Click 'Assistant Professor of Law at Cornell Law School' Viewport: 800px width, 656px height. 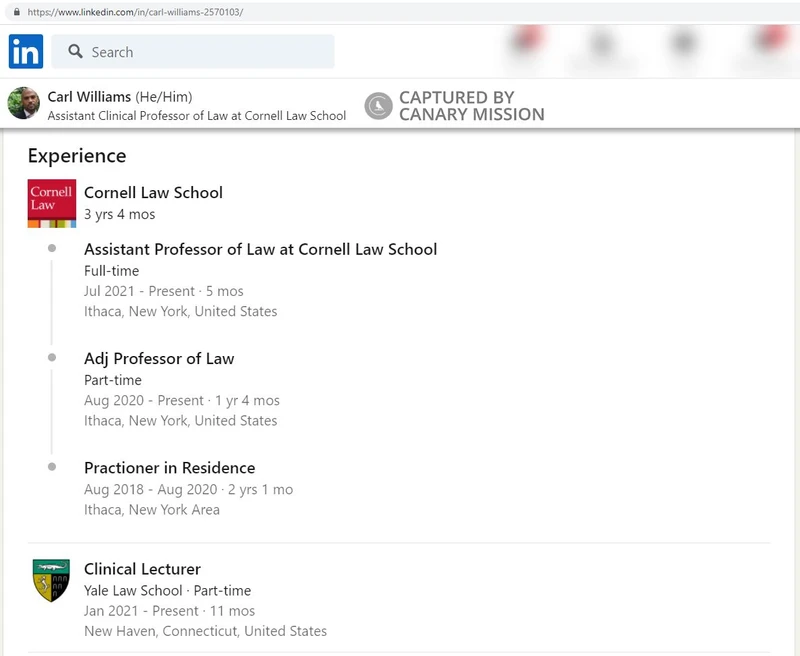[x=261, y=249]
